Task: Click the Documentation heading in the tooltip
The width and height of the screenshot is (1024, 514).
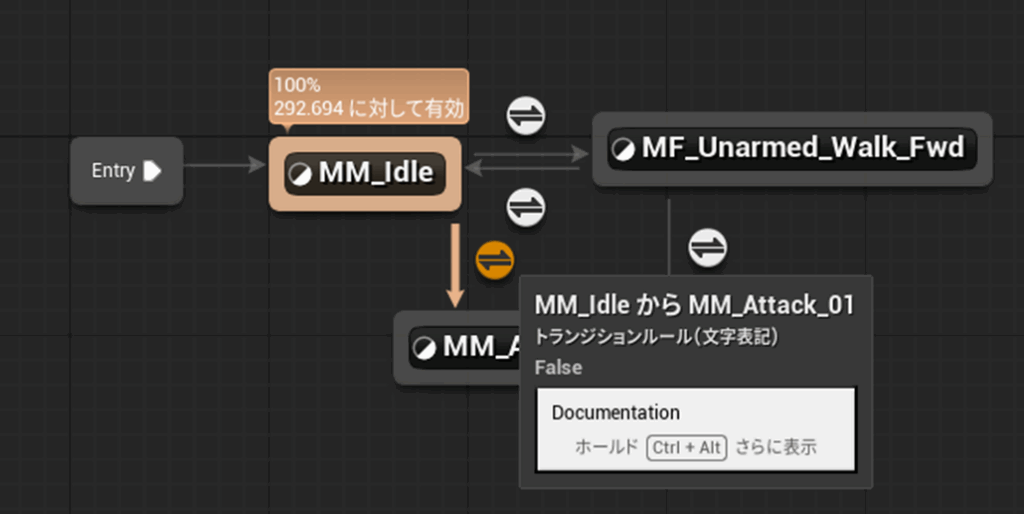Action: pos(616,412)
